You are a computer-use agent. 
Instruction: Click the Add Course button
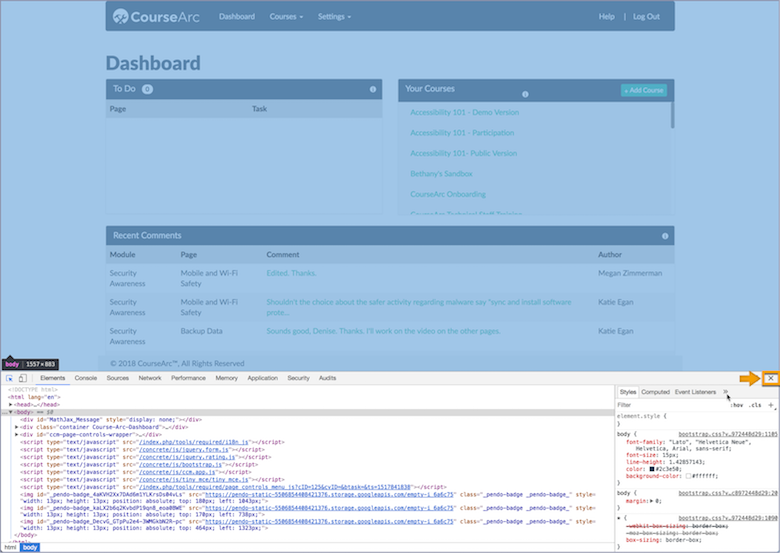[x=644, y=90]
